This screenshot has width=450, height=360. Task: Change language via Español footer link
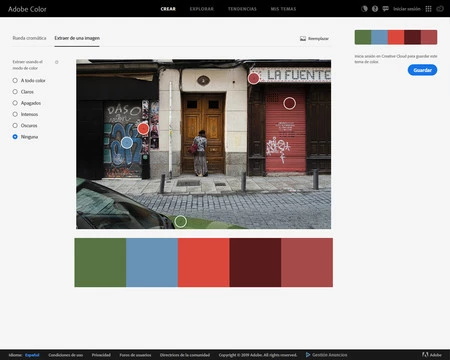[x=32, y=355]
